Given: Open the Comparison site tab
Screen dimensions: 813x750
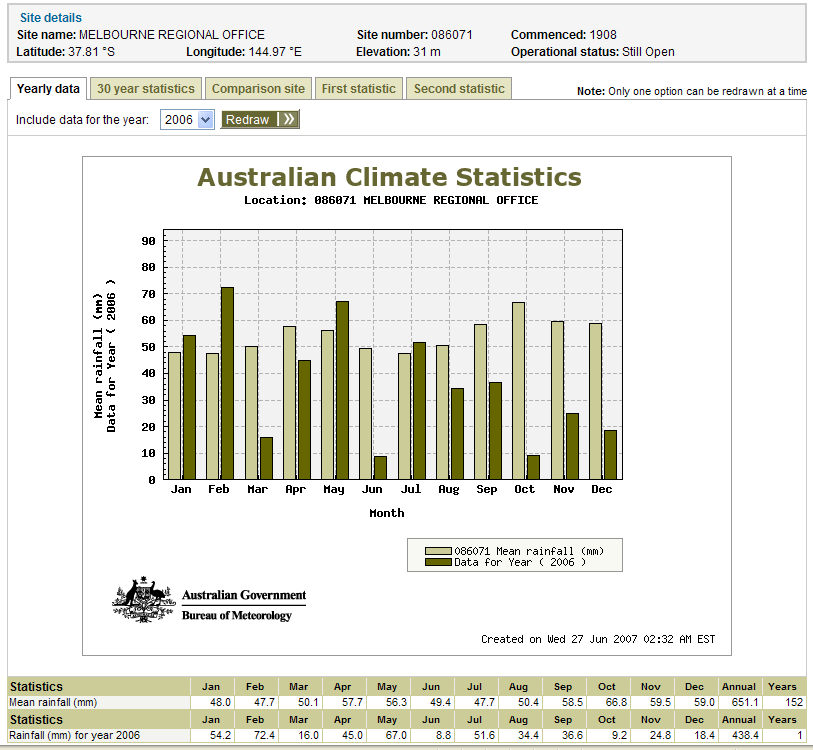Looking at the screenshot, I should tap(258, 89).
